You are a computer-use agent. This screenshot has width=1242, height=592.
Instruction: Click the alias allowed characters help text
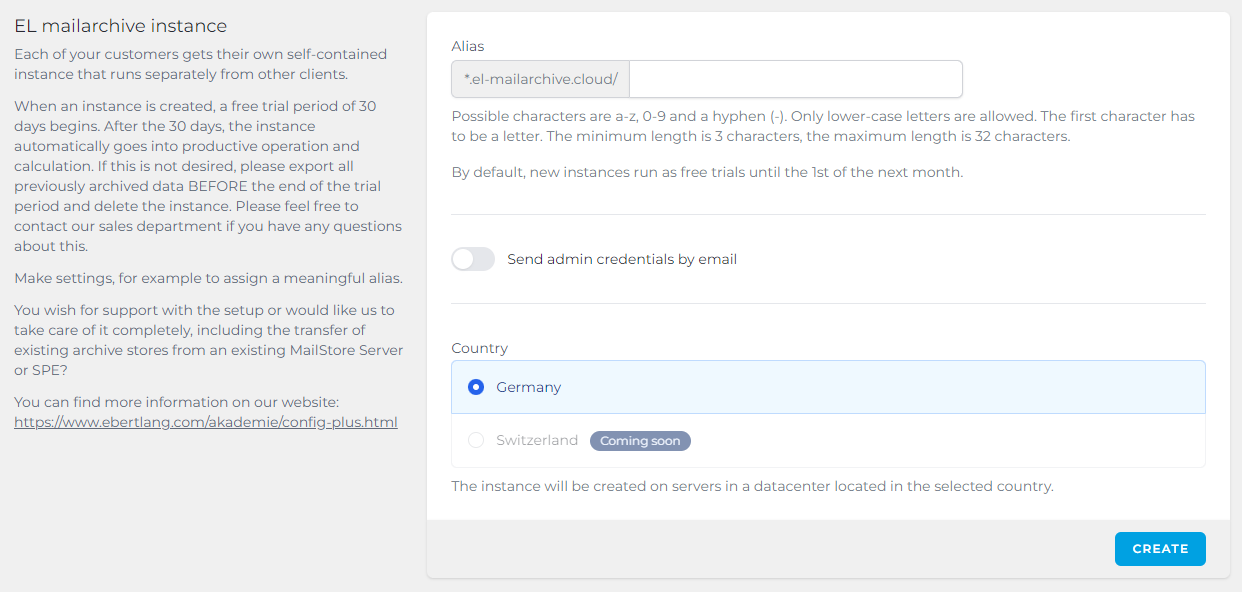[822, 126]
